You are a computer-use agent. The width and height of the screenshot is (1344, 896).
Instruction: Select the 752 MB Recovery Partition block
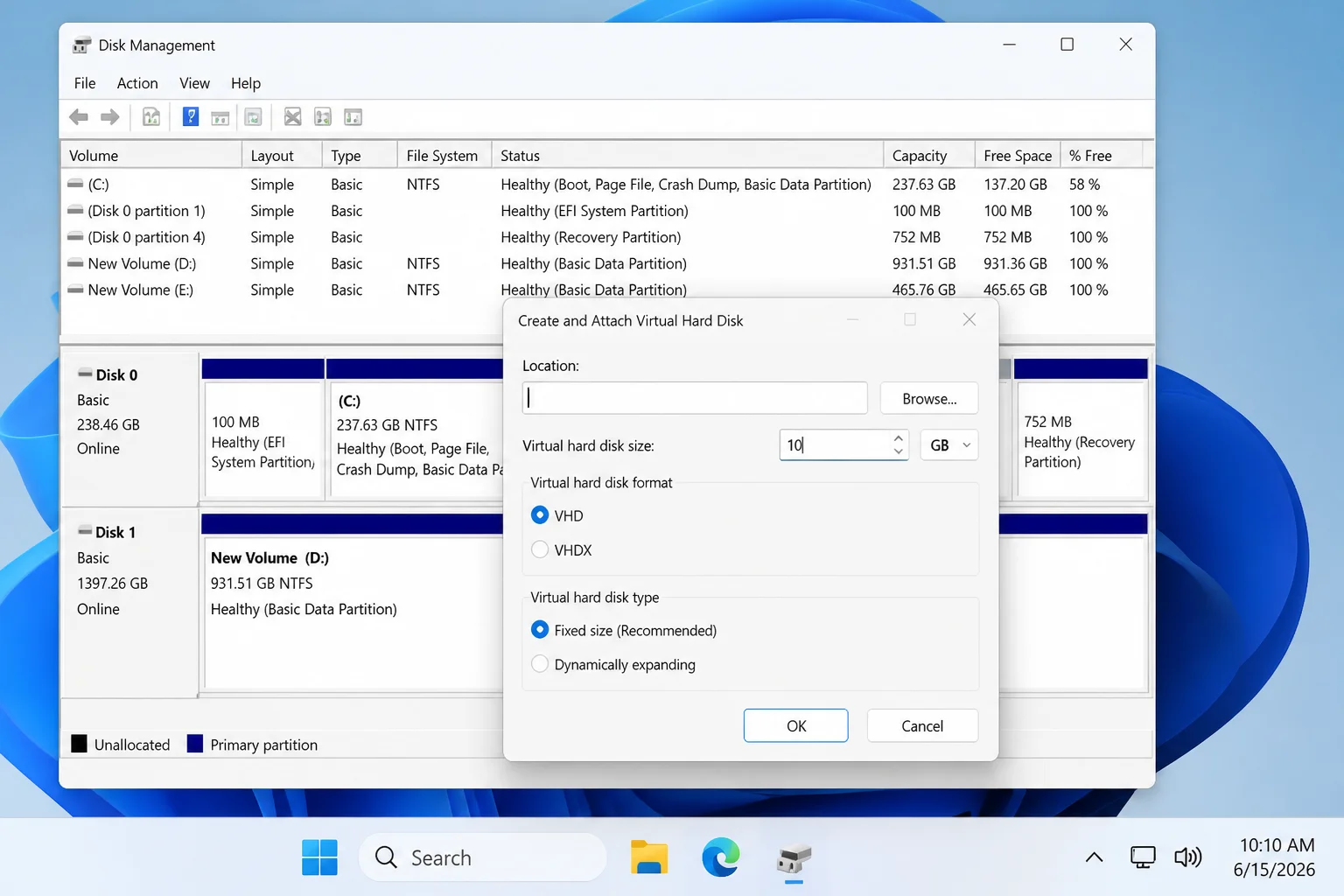(1081, 429)
